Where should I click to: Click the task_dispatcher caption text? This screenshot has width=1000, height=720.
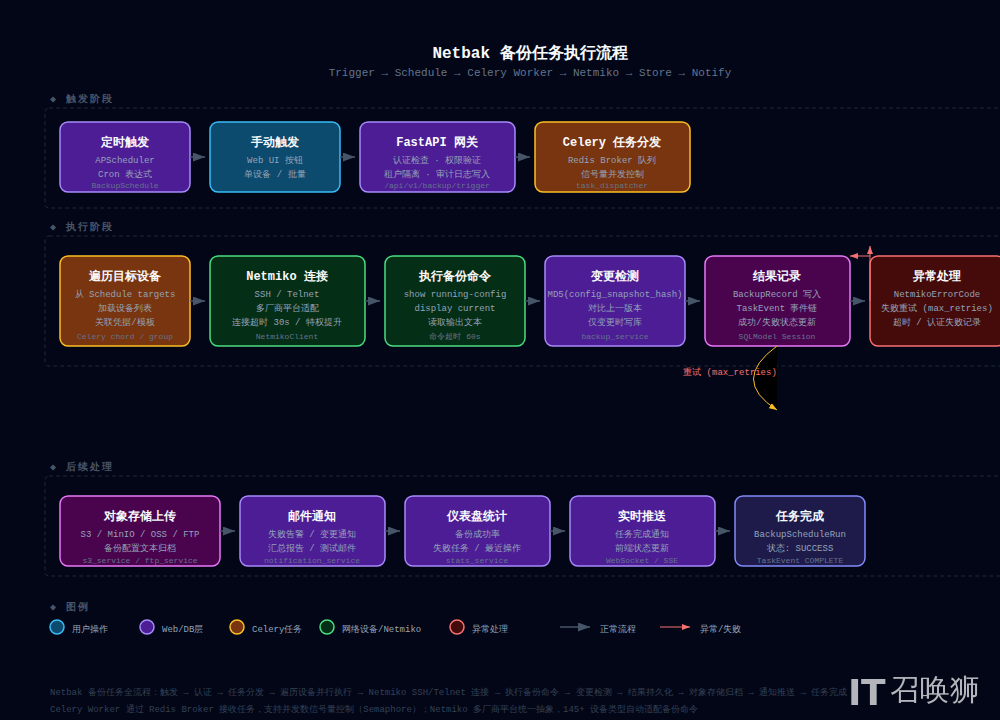coord(612,186)
